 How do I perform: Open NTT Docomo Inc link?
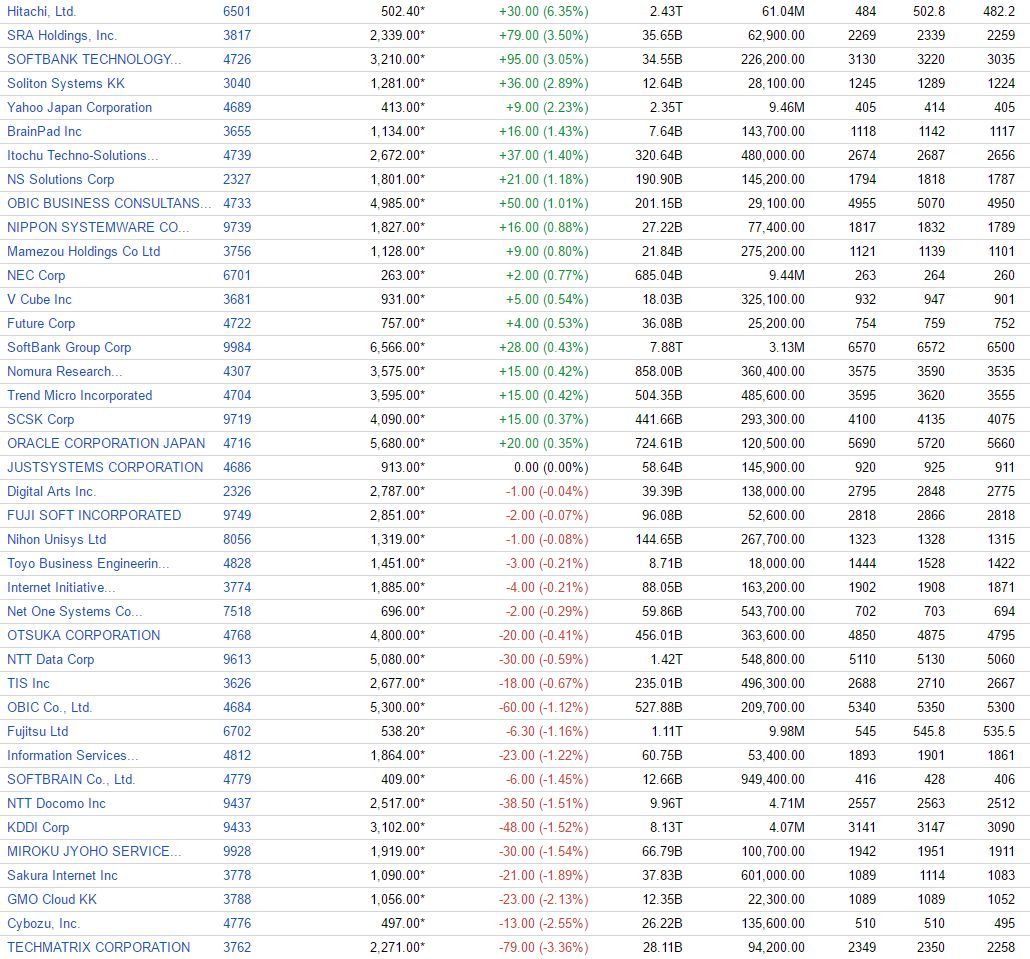(56, 803)
